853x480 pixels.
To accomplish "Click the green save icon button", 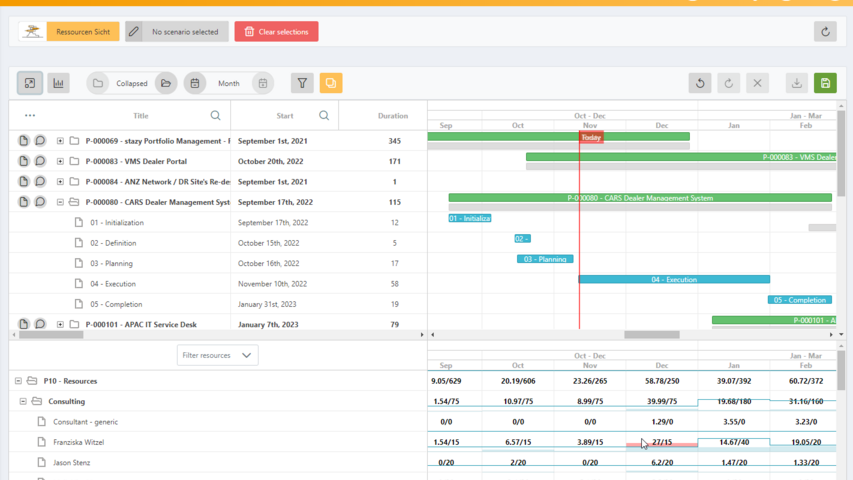I will pyautogui.click(x=824, y=84).
